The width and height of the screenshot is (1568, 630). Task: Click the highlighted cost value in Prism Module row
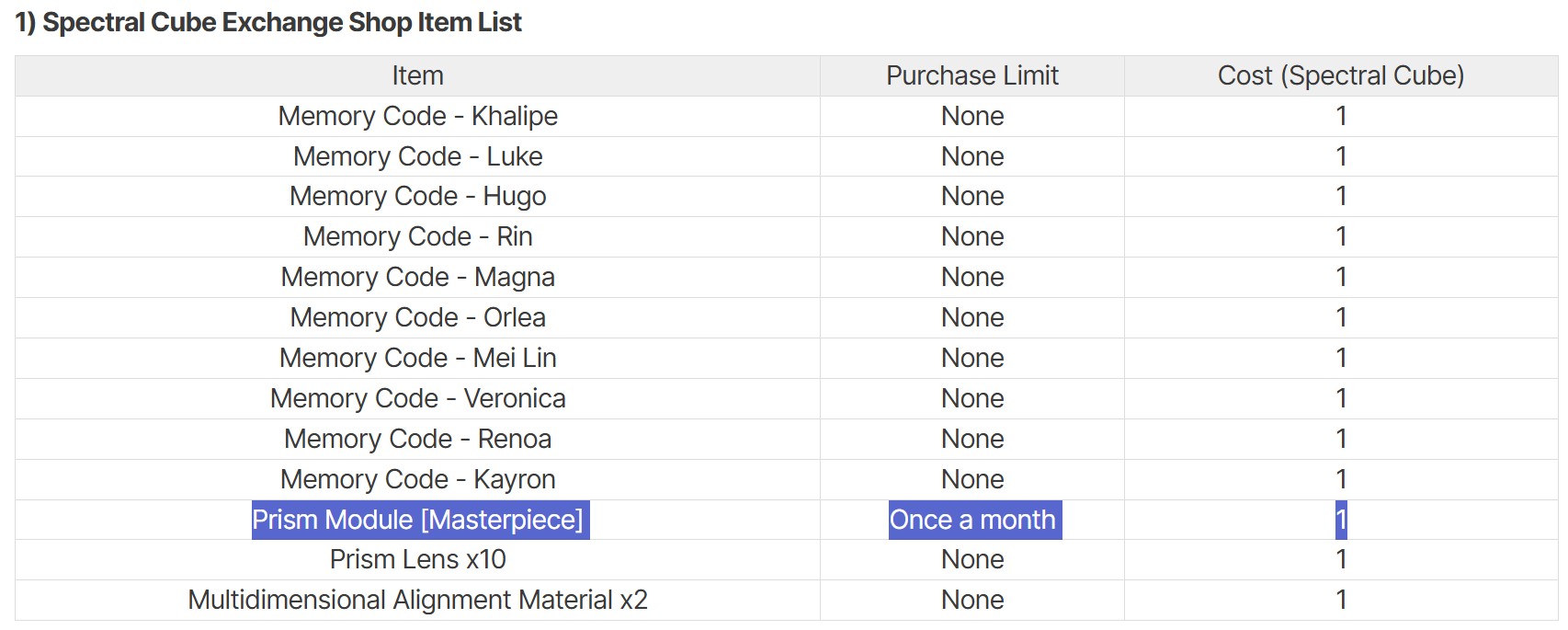pos(1341,520)
